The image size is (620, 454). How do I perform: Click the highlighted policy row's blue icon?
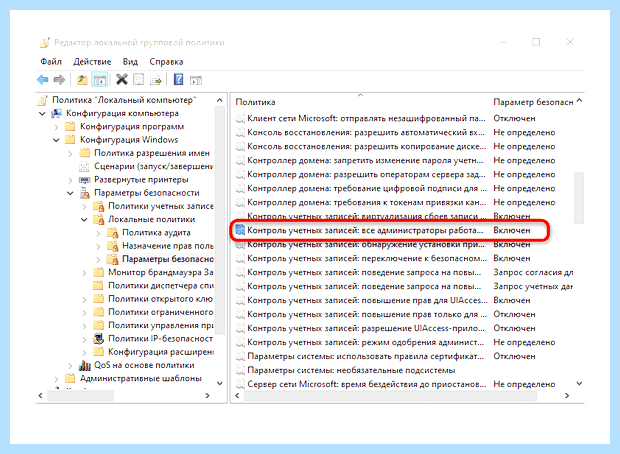[x=240, y=230]
